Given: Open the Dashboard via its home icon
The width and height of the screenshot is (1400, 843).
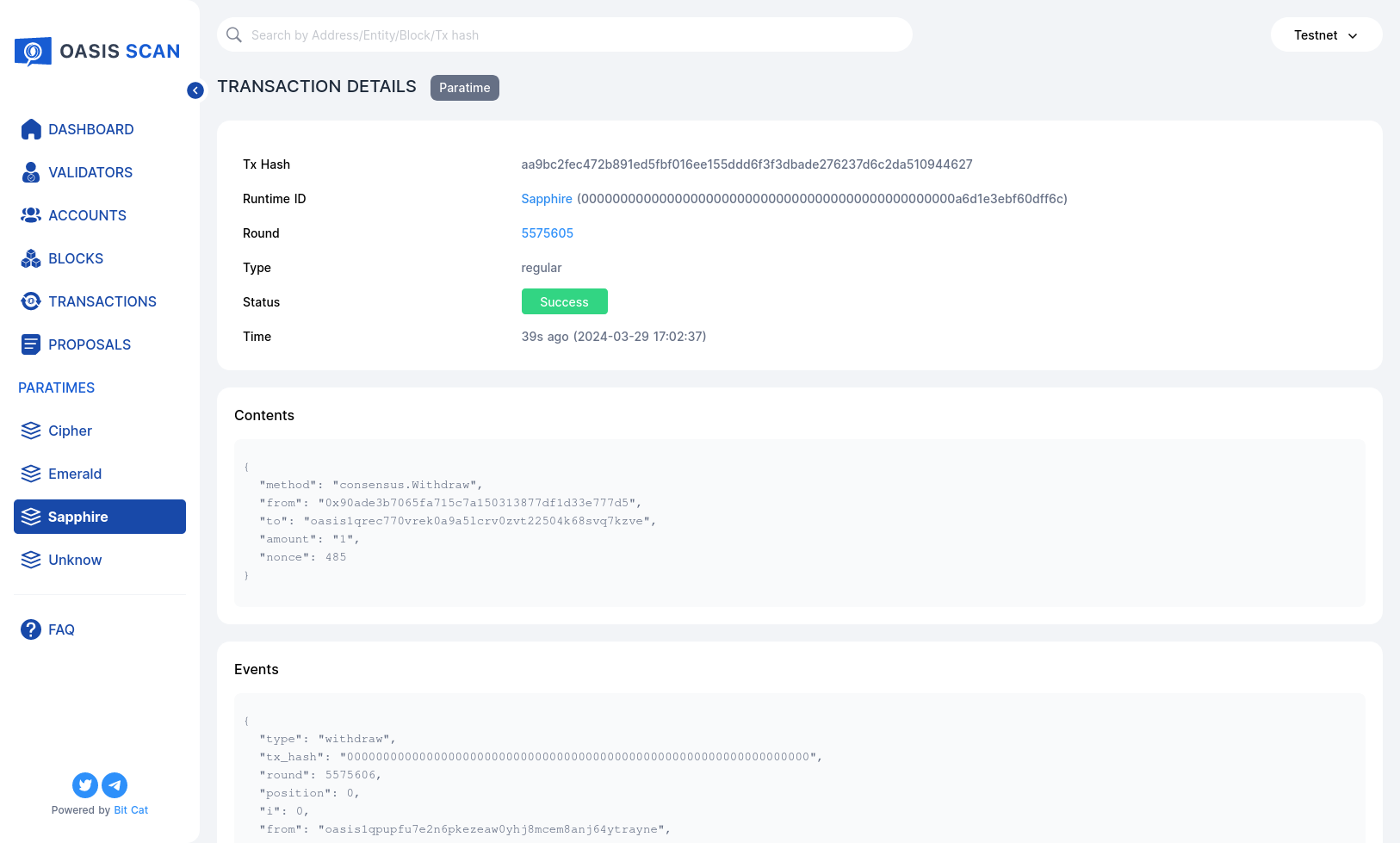Looking at the screenshot, I should (x=31, y=129).
